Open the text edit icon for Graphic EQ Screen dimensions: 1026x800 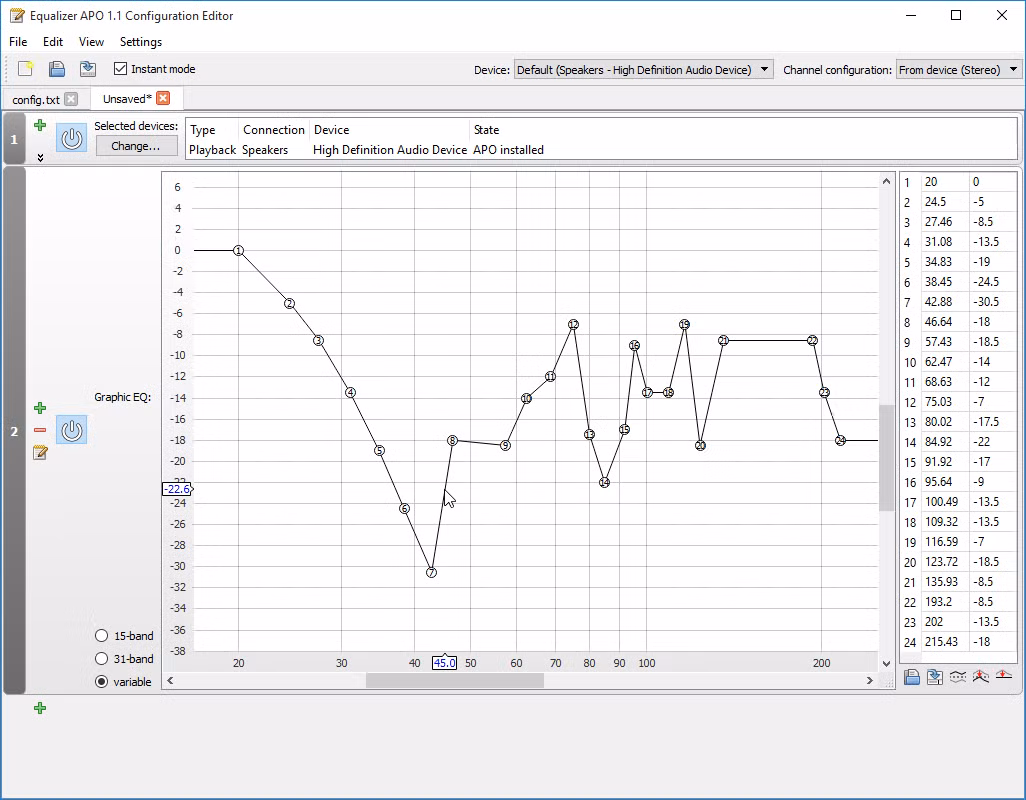pyautogui.click(x=40, y=452)
